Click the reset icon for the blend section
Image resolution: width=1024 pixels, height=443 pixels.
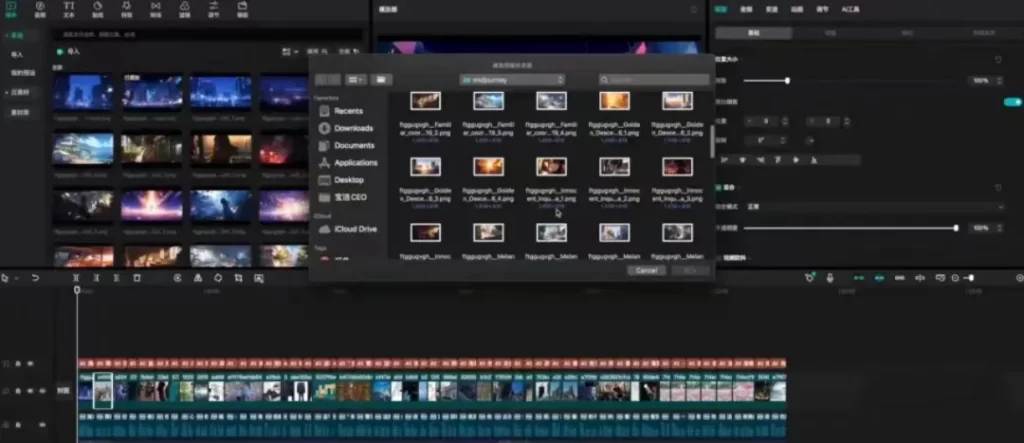(998, 188)
